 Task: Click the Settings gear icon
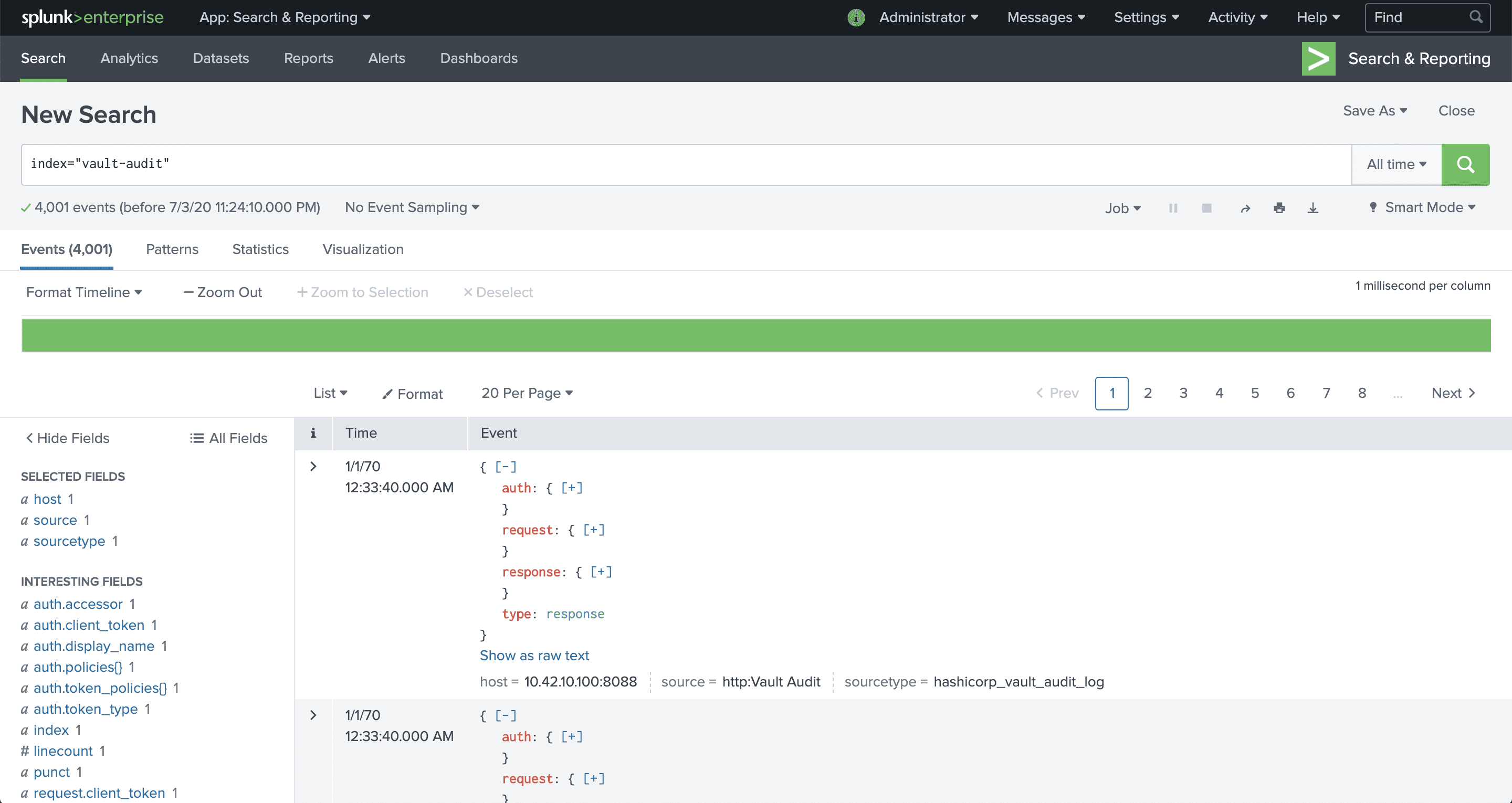click(x=1147, y=17)
